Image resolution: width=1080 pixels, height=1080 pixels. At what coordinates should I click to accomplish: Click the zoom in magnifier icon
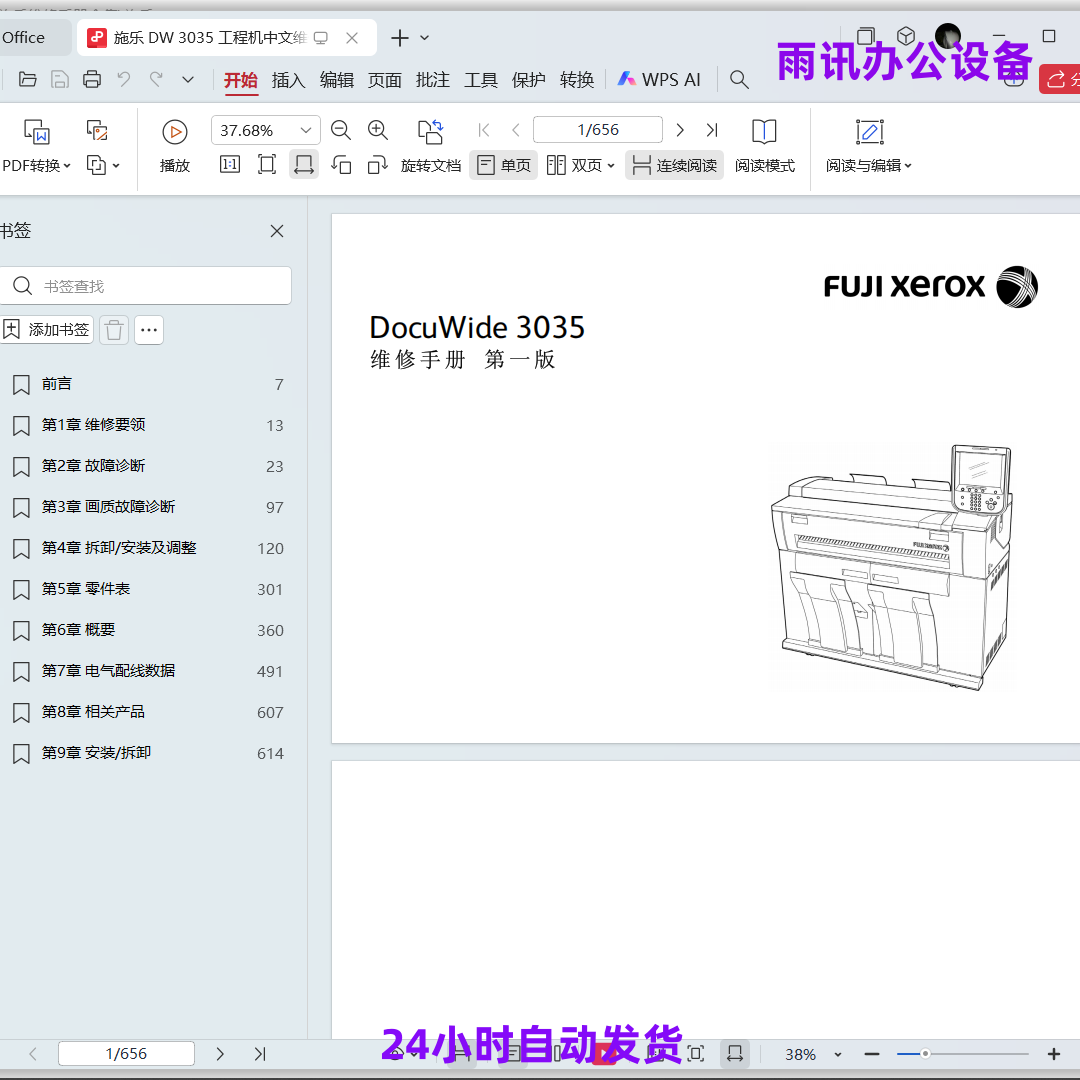pyautogui.click(x=377, y=130)
